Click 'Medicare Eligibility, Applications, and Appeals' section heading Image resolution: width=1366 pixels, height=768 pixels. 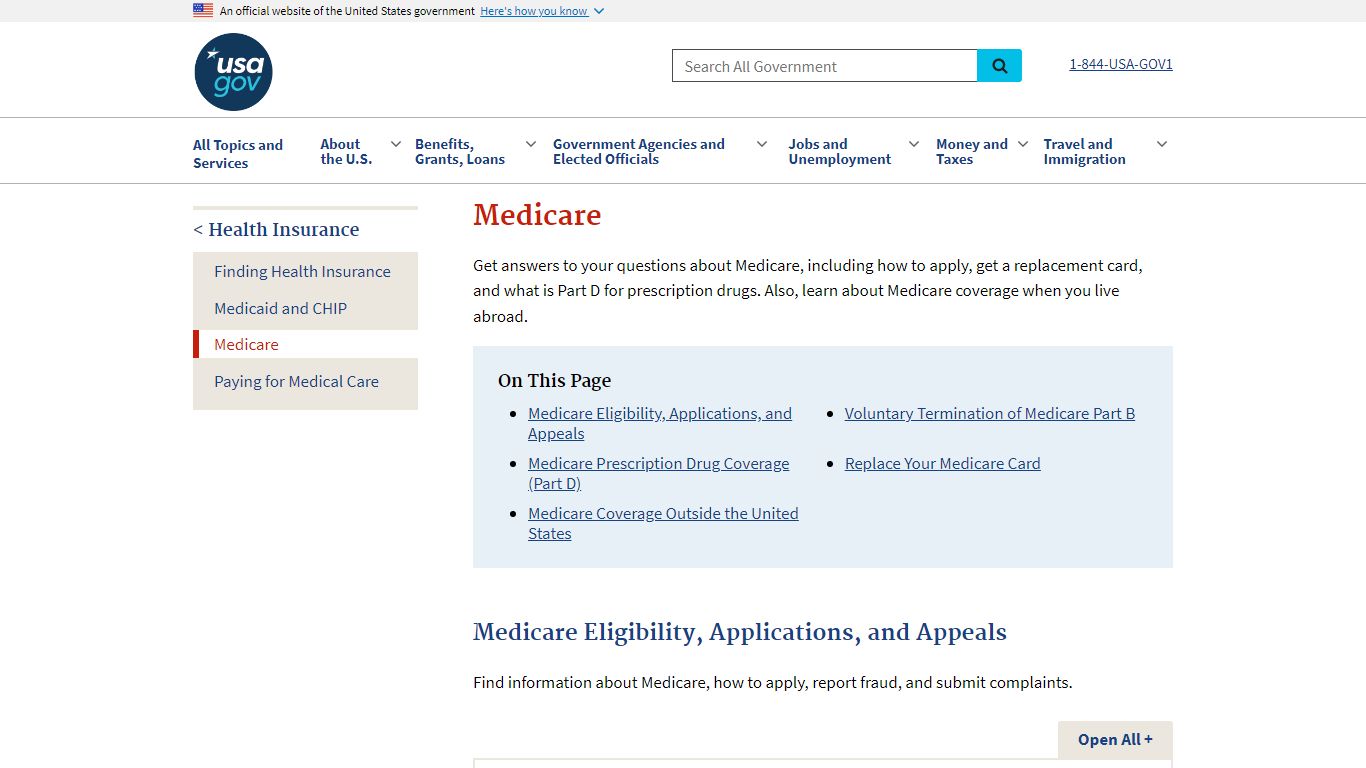(x=740, y=632)
